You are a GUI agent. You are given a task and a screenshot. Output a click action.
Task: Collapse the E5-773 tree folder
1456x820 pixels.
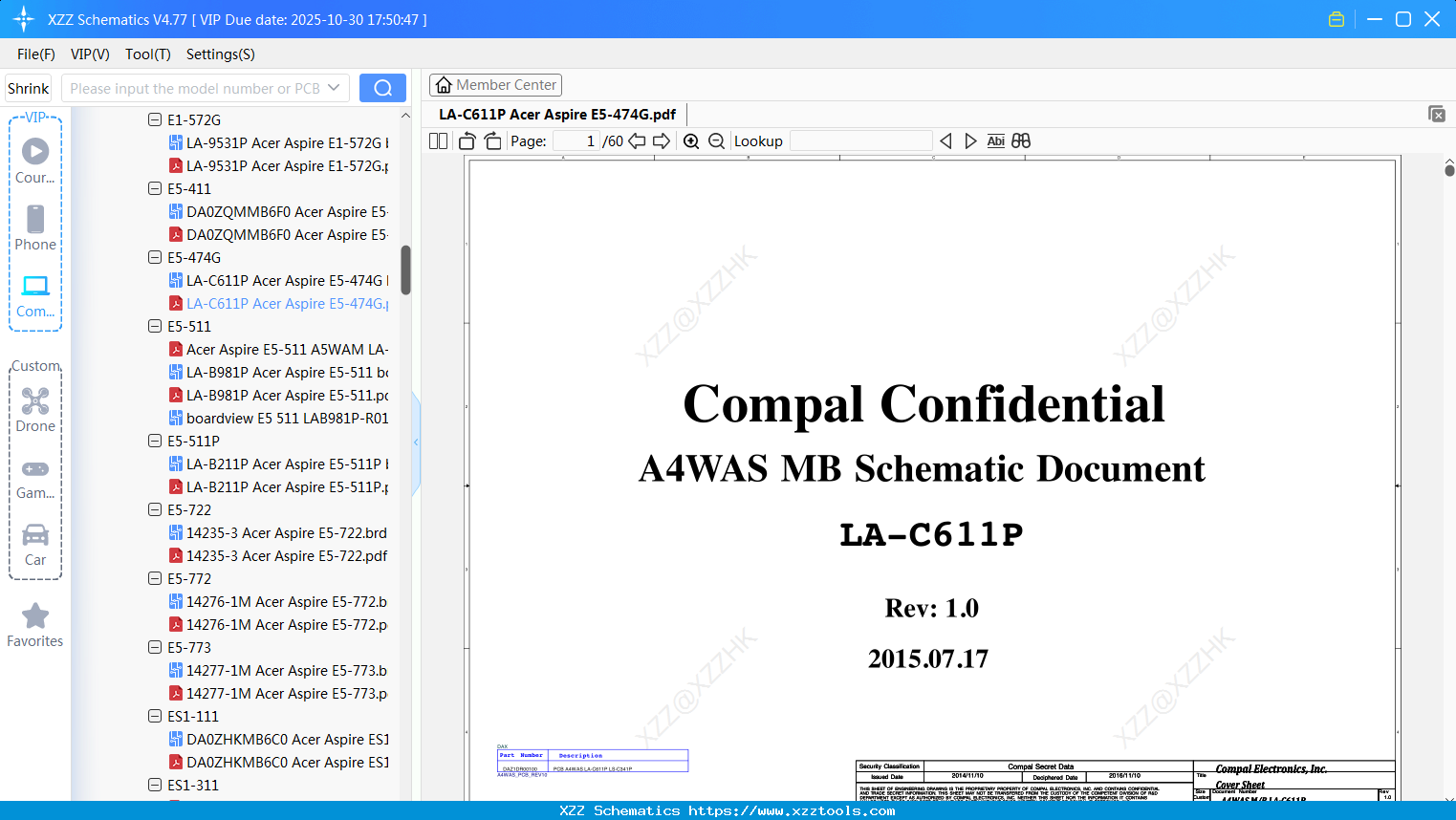(155, 647)
